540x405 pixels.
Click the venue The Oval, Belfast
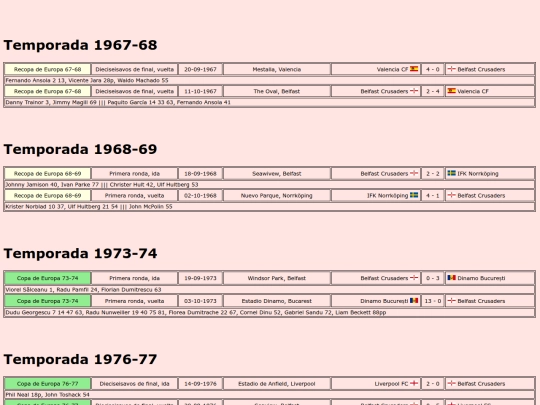277,91
